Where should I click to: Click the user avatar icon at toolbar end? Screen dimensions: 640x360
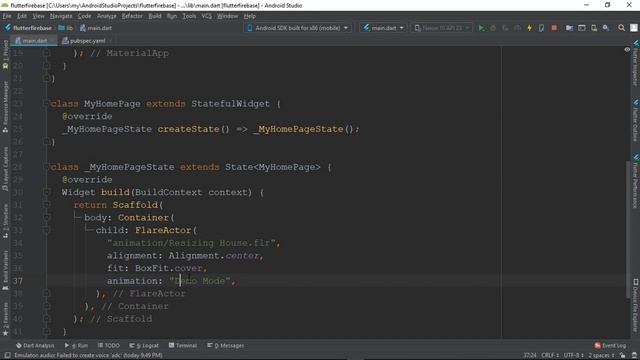633,28
